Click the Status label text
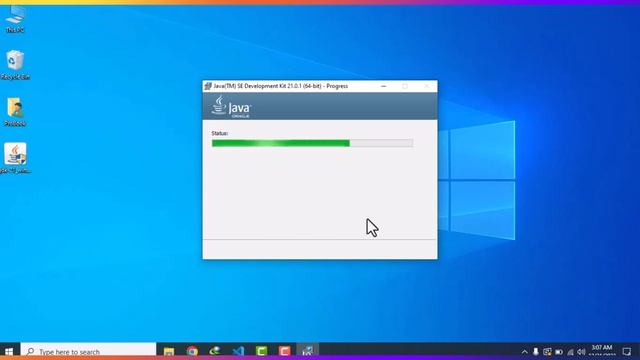The width and height of the screenshot is (640, 360). click(x=220, y=133)
